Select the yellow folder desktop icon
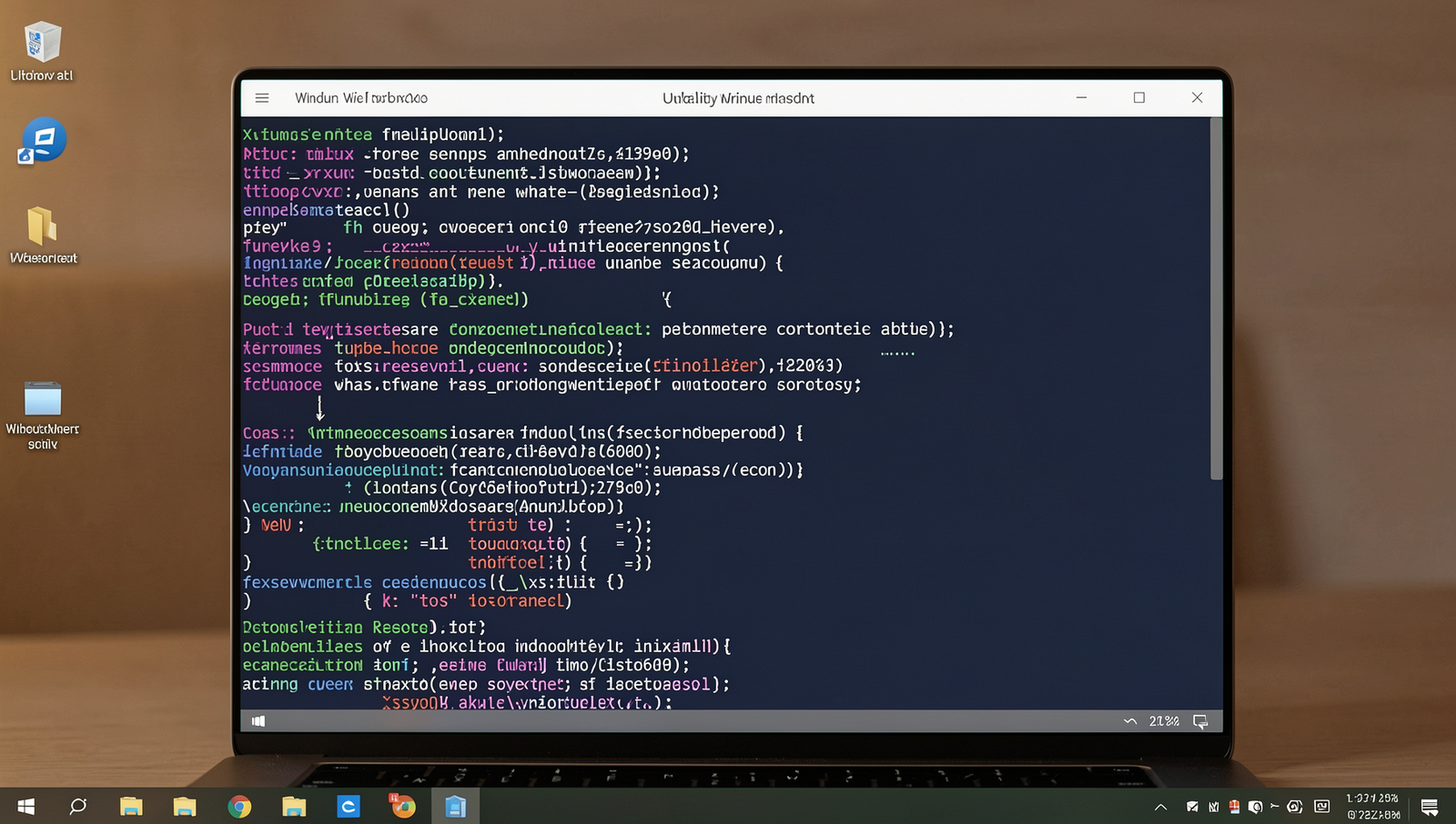 pos(43,234)
